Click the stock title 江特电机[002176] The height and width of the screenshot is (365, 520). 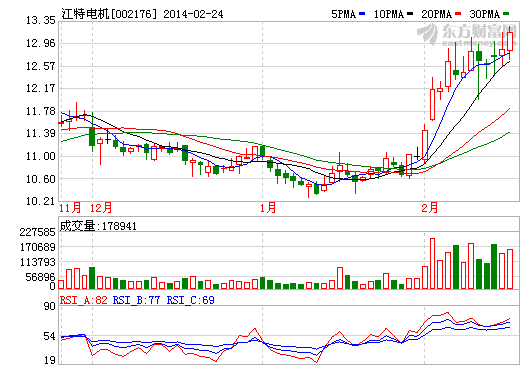[109, 14]
